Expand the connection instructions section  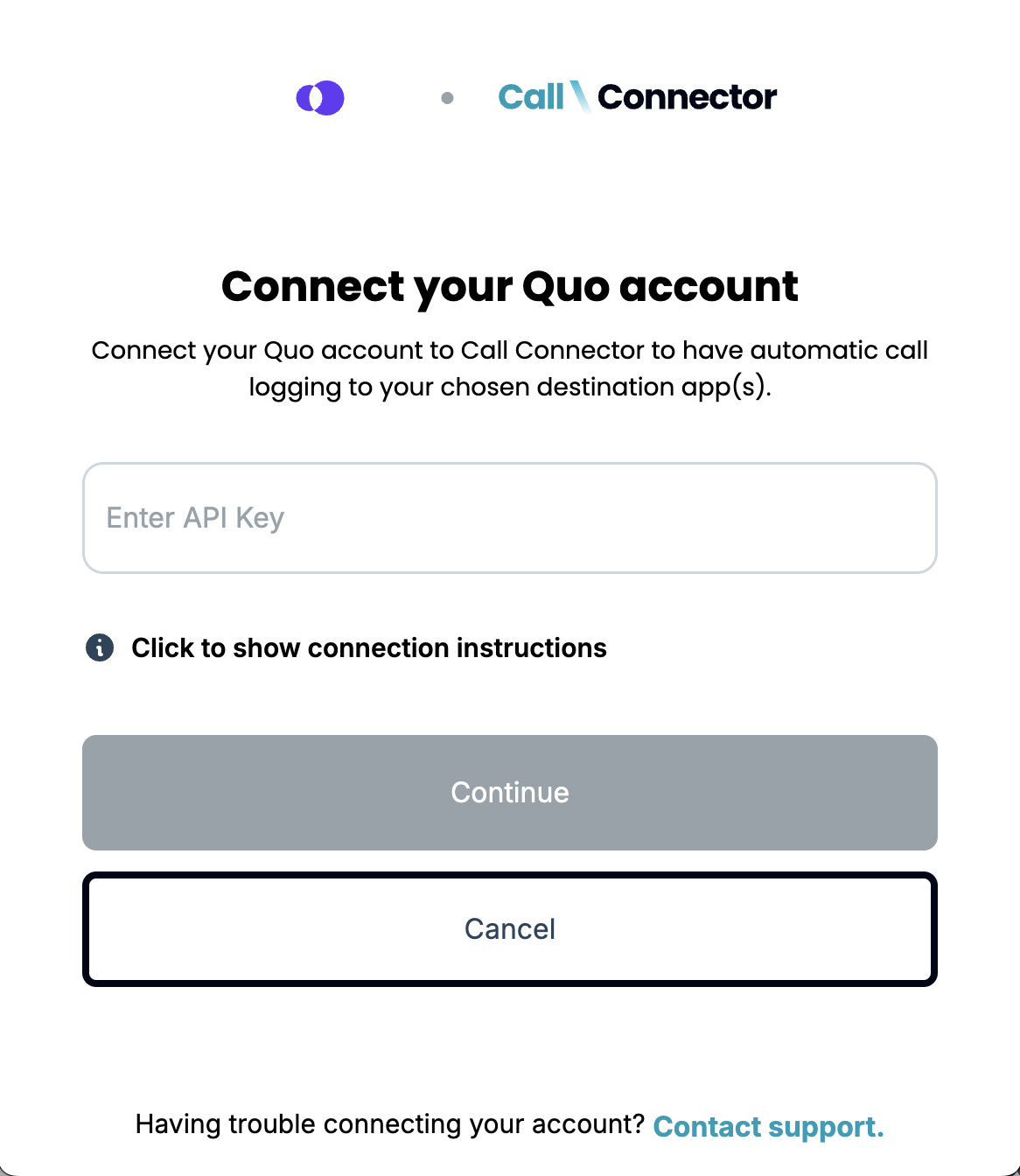pos(368,647)
